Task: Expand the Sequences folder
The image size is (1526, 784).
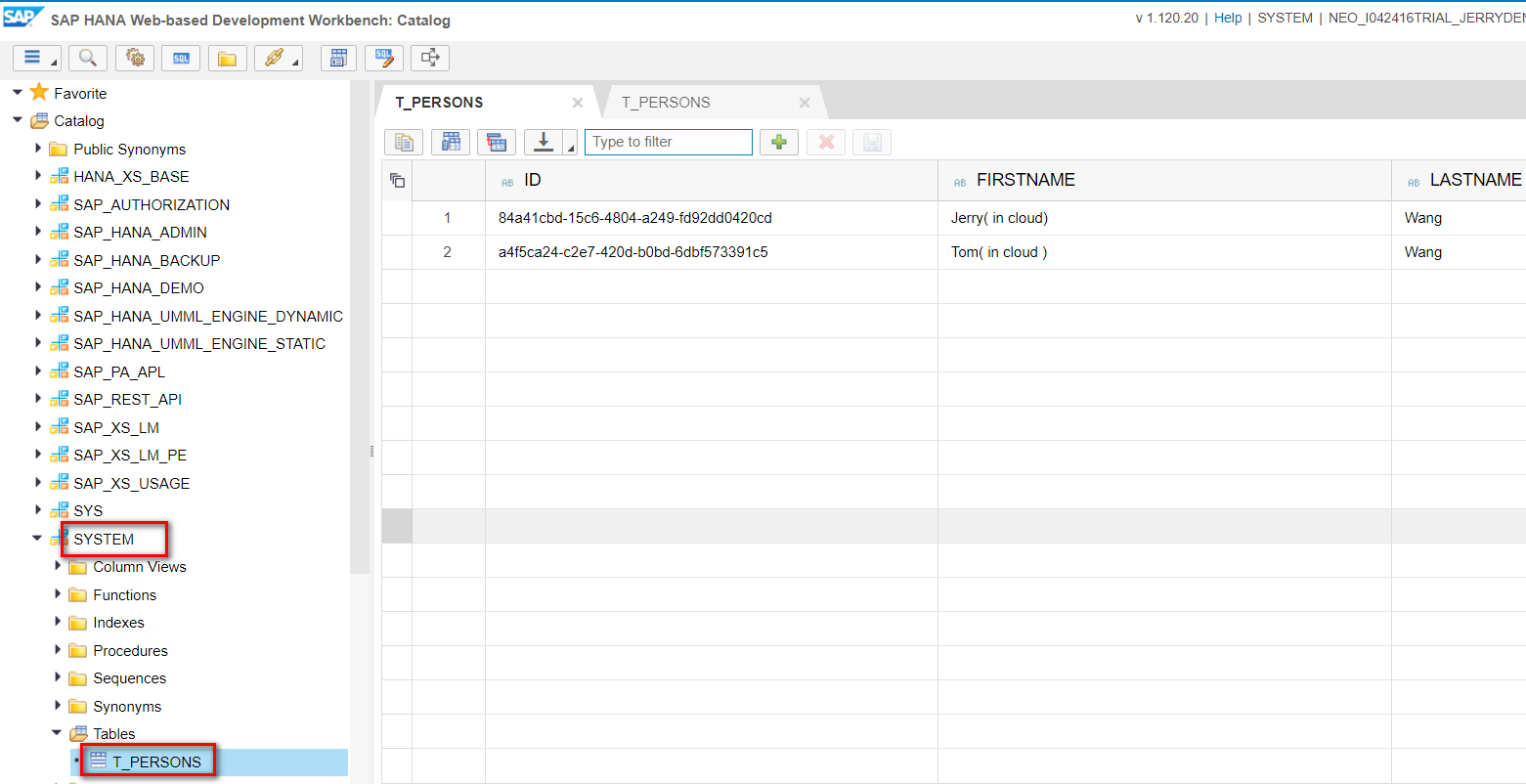Action: 57,677
